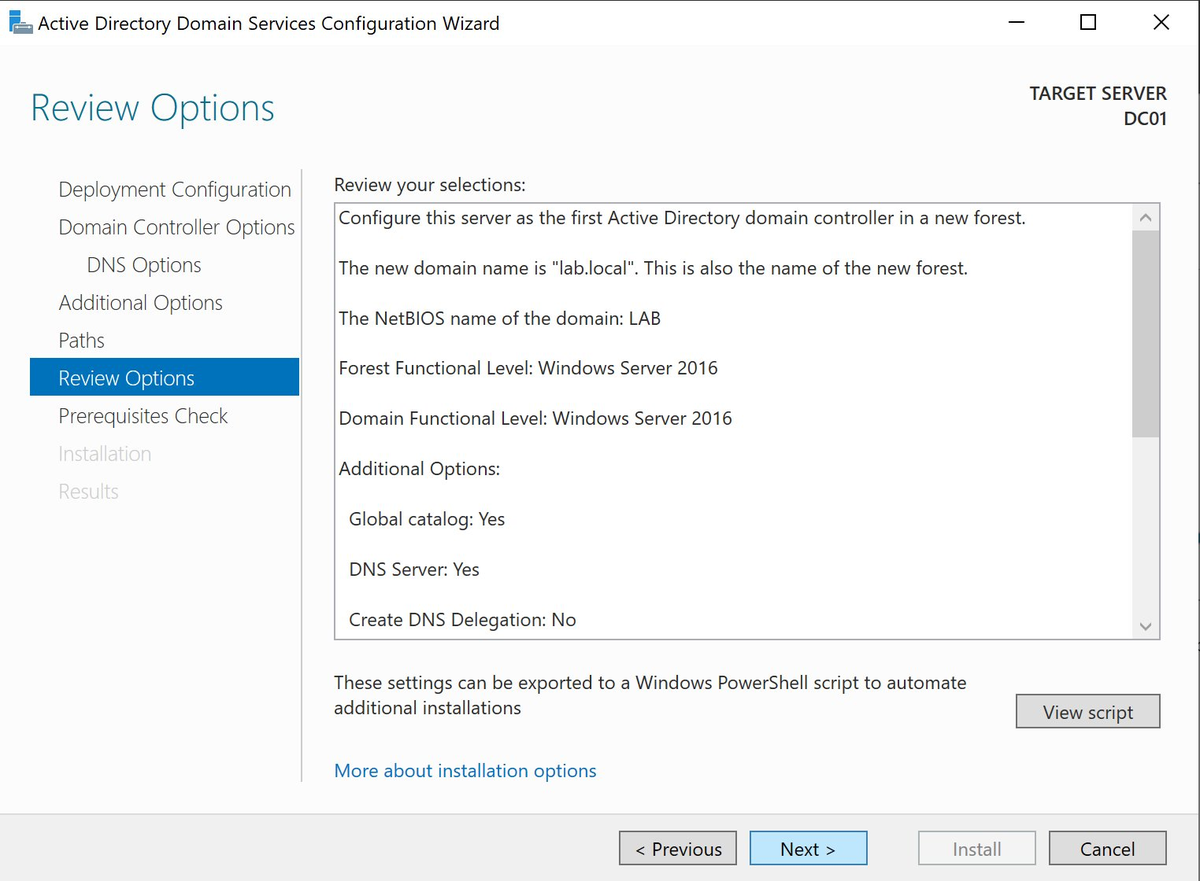Go back with the Previous button
The width and height of the screenshot is (1200, 881).
point(677,848)
